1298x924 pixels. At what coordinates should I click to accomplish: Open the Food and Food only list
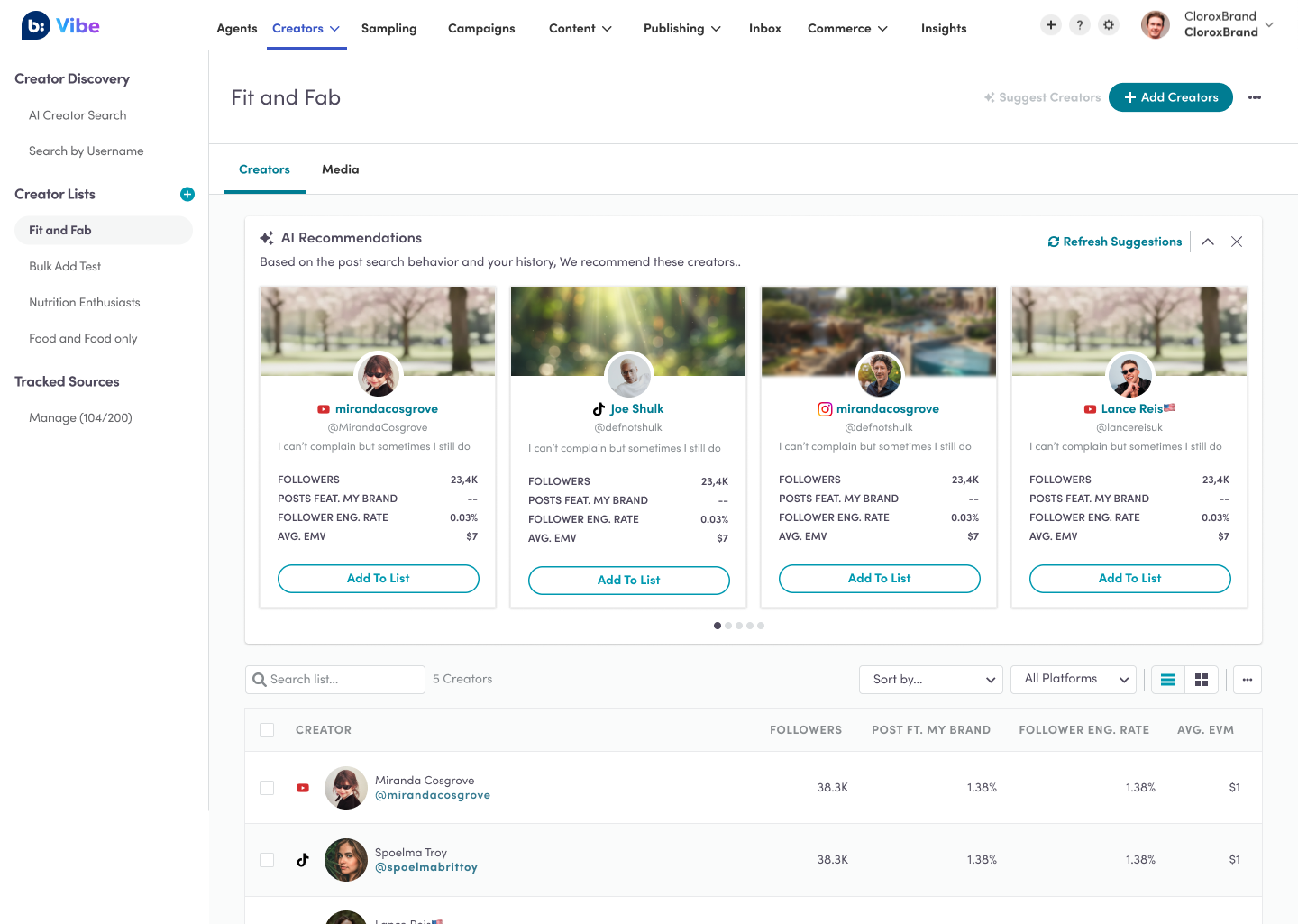pyautogui.click(x=83, y=339)
